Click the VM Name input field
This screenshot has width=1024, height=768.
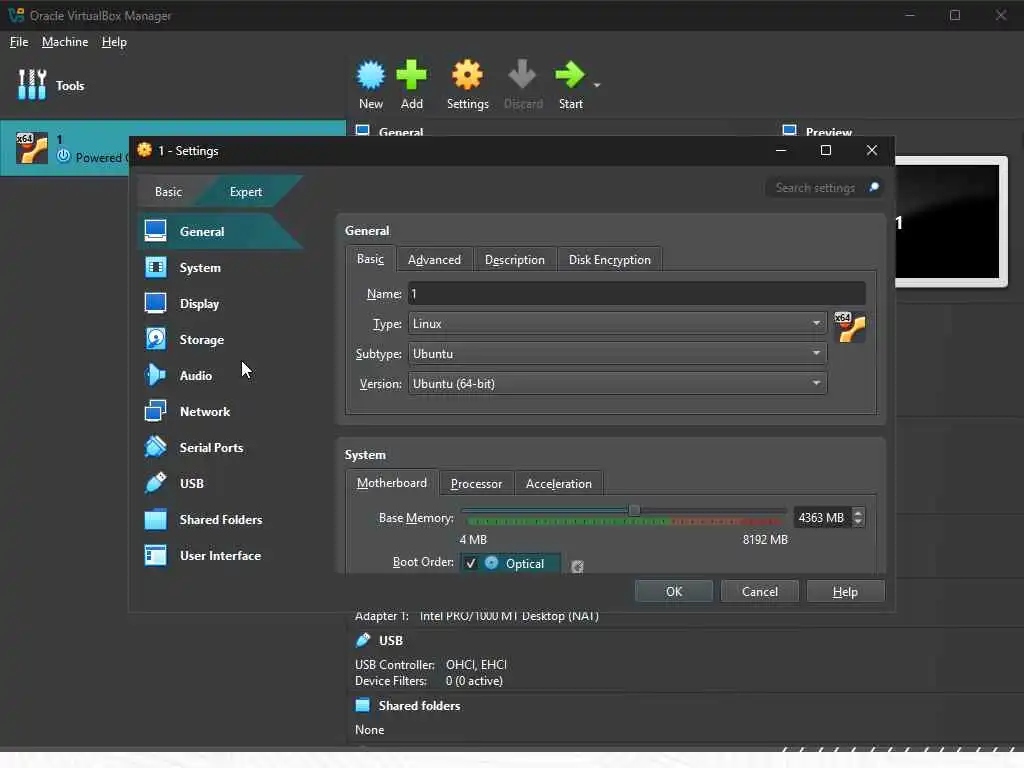[637, 293]
